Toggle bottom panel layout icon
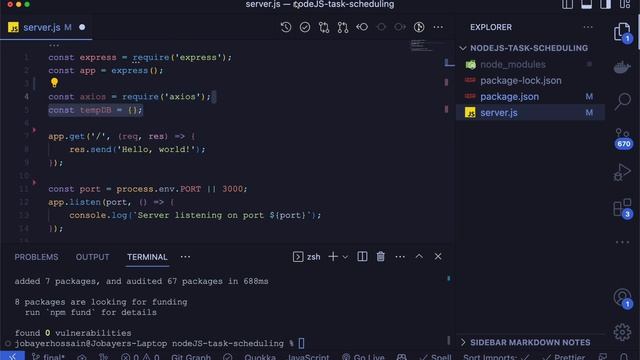640x360 pixels. [587, 4]
